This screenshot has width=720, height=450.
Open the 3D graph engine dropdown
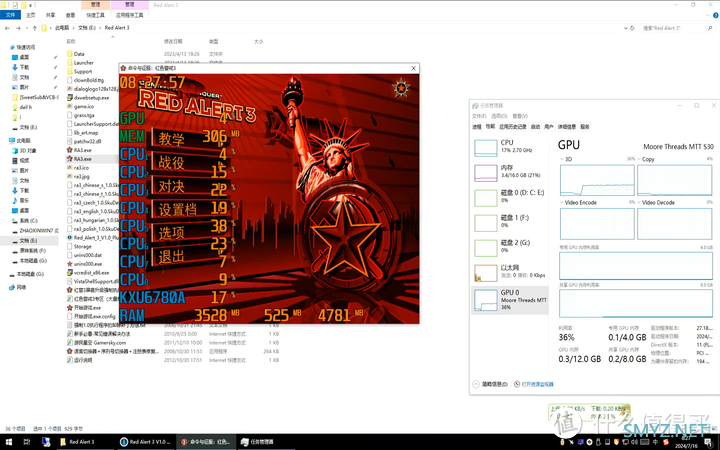click(562, 159)
